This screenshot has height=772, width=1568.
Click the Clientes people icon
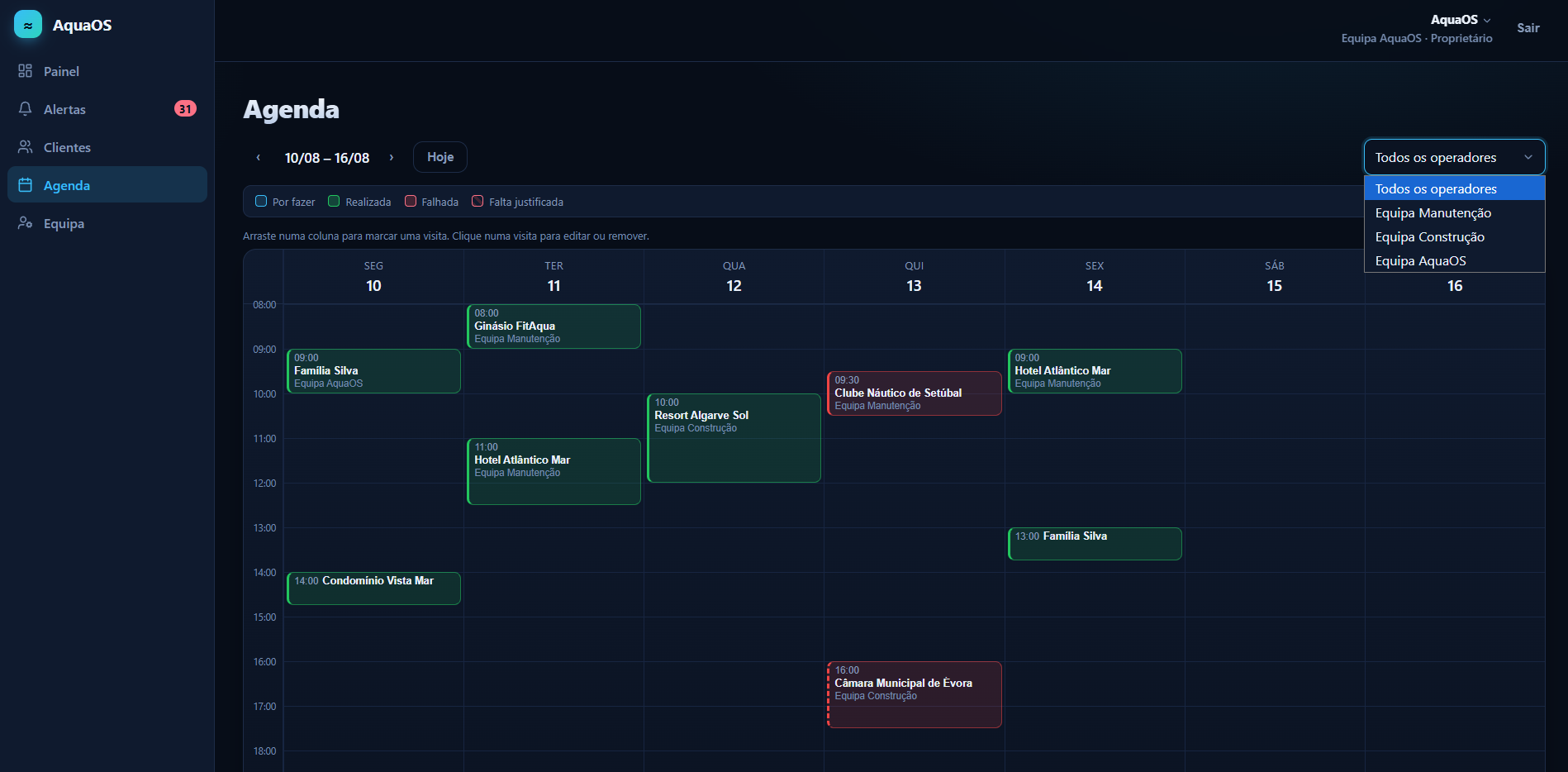pos(26,147)
